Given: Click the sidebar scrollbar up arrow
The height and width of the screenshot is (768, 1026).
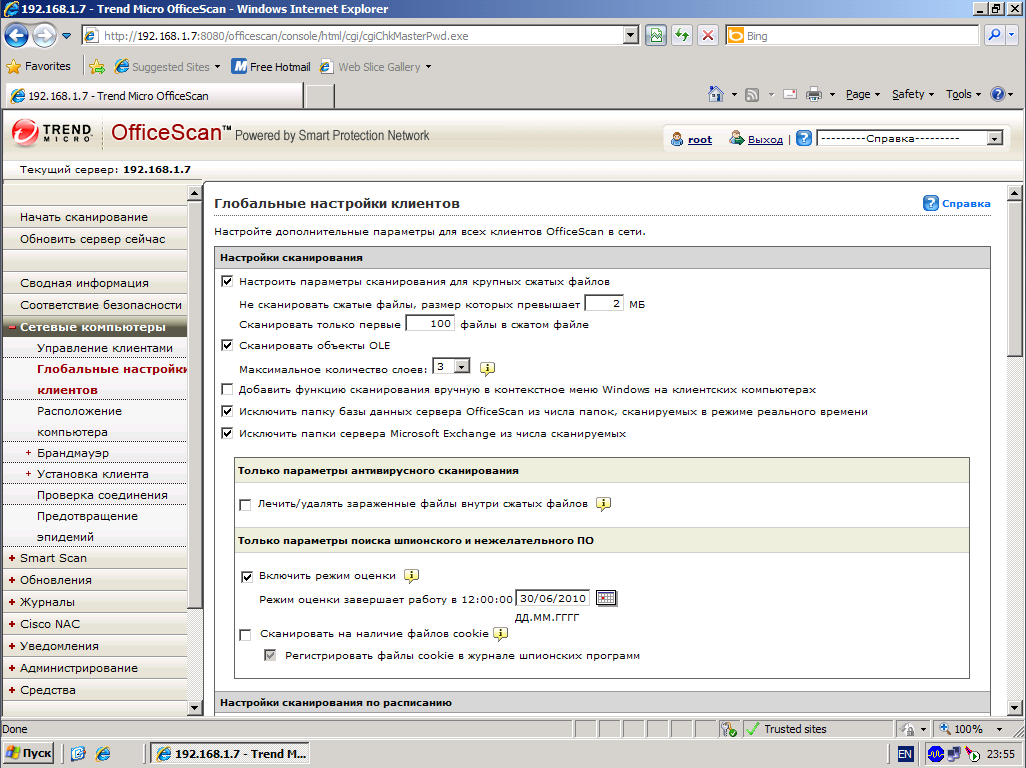Looking at the screenshot, I should pyautogui.click(x=194, y=193).
